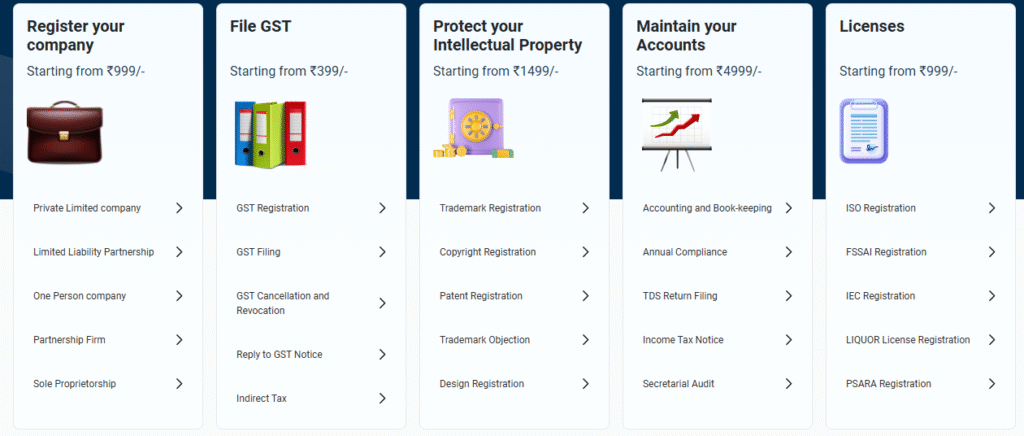Screen dimensions: 1024x436
Task: Select Reply to GST Notice
Action: tap(279, 354)
